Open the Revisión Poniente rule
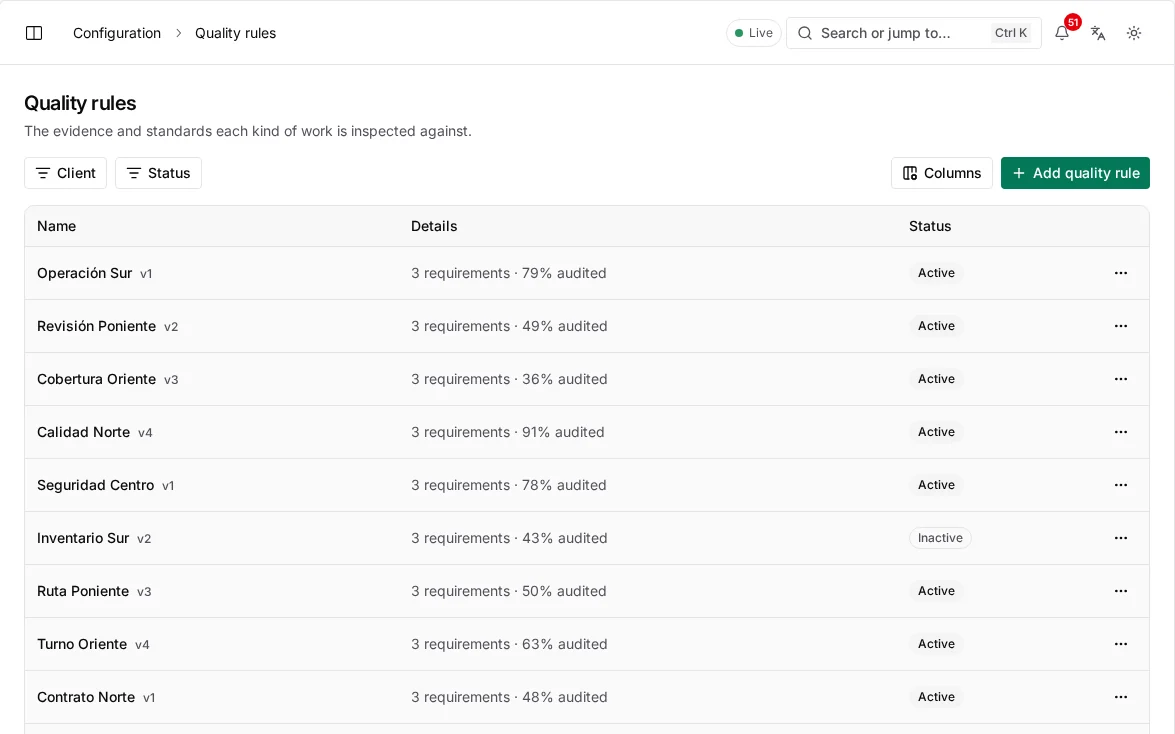This screenshot has width=1175, height=734. pyautogui.click(x=97, y=326)
